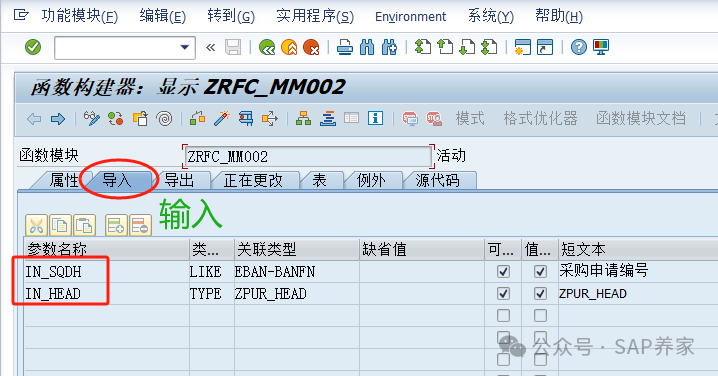Toggle pass-by-value checkbox for IN_HEAD
The width and height of the screenshot is (718, 376).
click(x=540, y=294)
